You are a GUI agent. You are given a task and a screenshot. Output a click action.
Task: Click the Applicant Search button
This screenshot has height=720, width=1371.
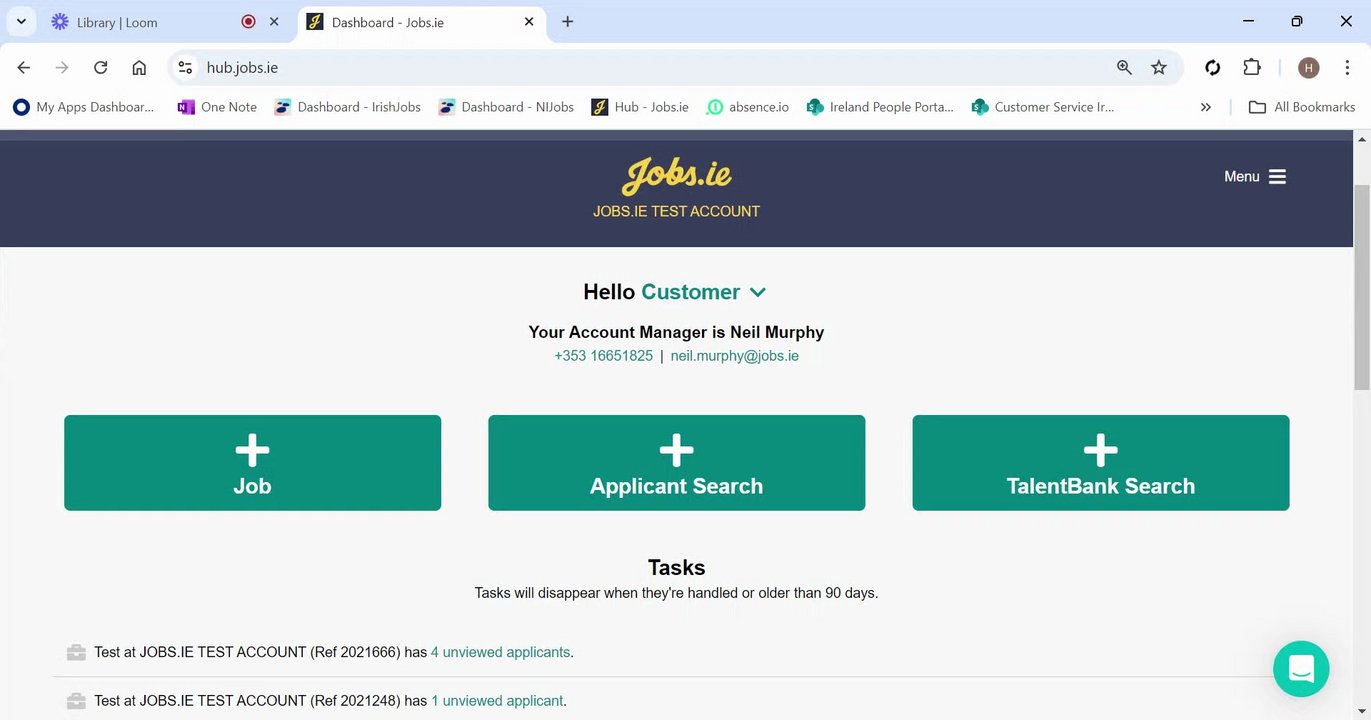tap(676, 463)
